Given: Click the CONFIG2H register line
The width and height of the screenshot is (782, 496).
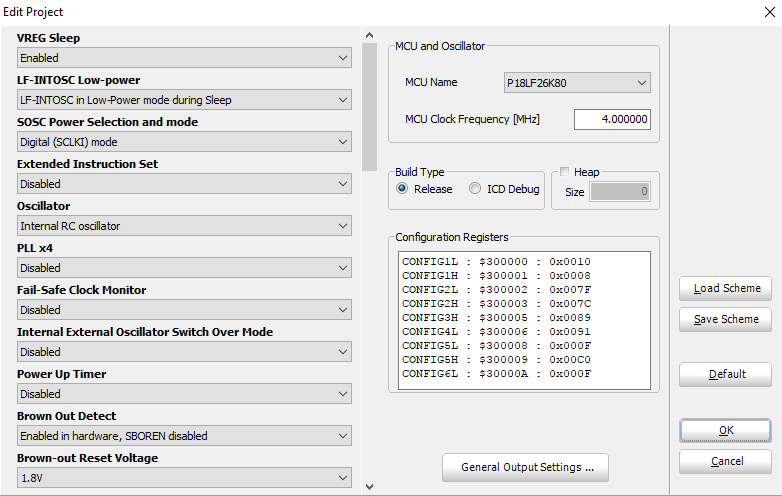Looking at the screenshot, I should coord(496,304).
